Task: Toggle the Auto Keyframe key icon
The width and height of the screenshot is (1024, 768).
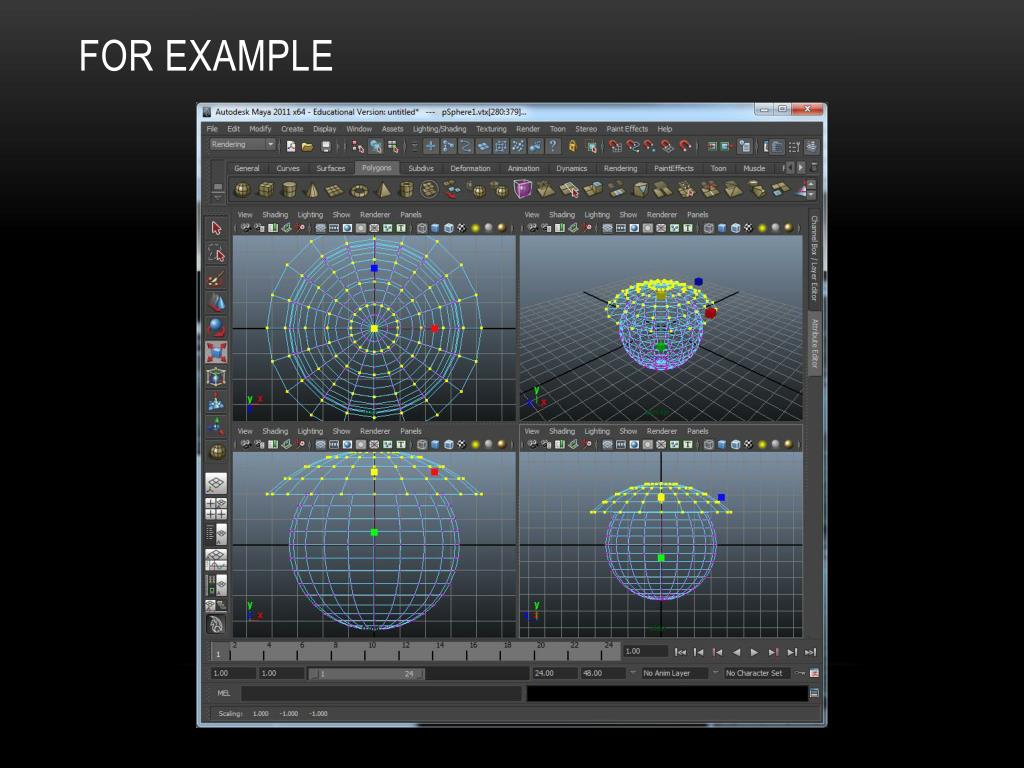Action: tap(800, 673)
